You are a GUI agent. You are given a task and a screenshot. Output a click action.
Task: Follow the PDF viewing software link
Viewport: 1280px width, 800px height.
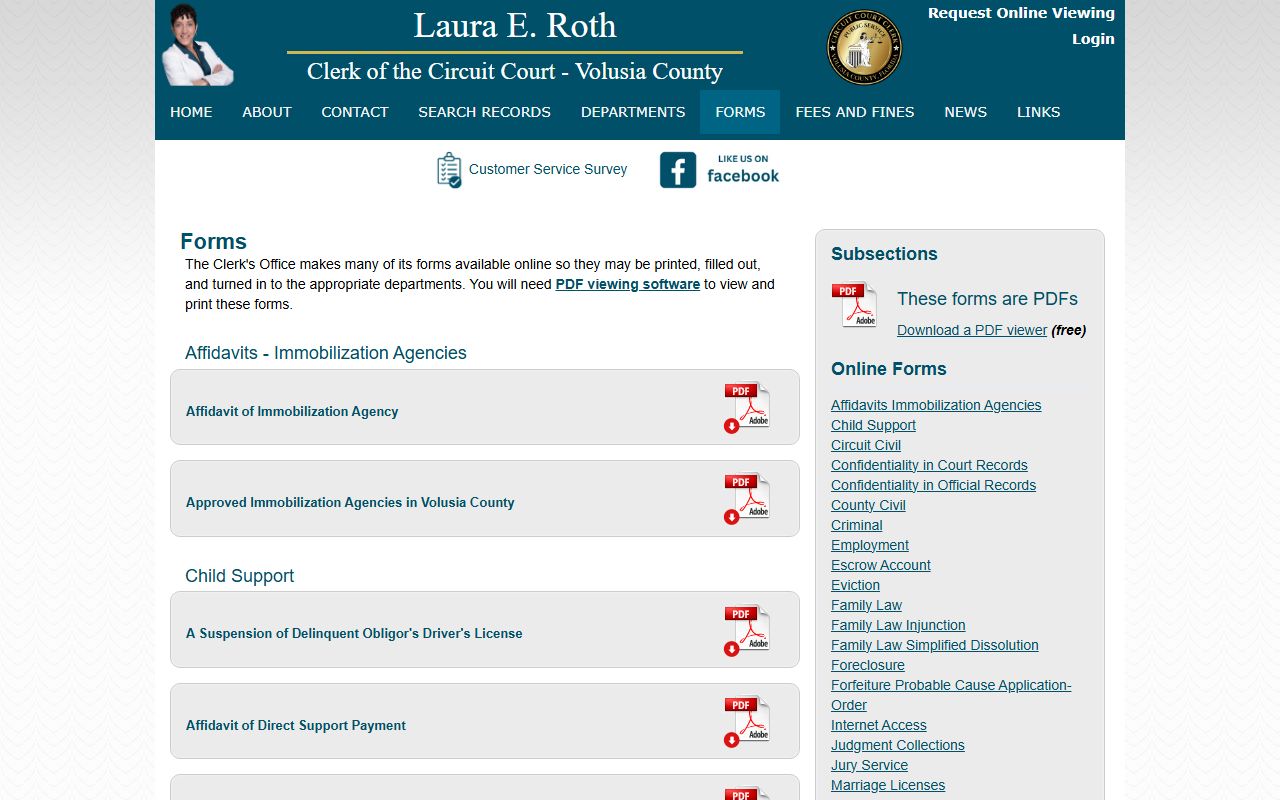pyautogui.click(x=628, y=284)
